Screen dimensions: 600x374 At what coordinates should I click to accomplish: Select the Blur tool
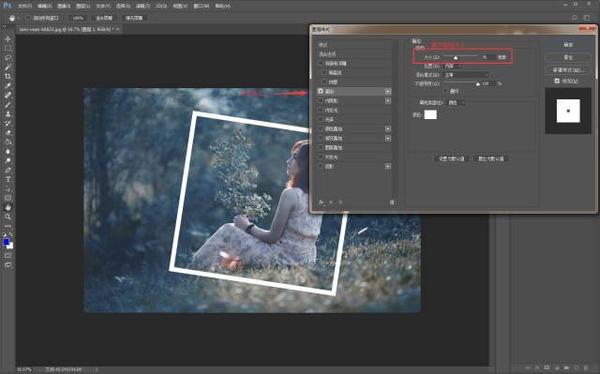(8, 151)
